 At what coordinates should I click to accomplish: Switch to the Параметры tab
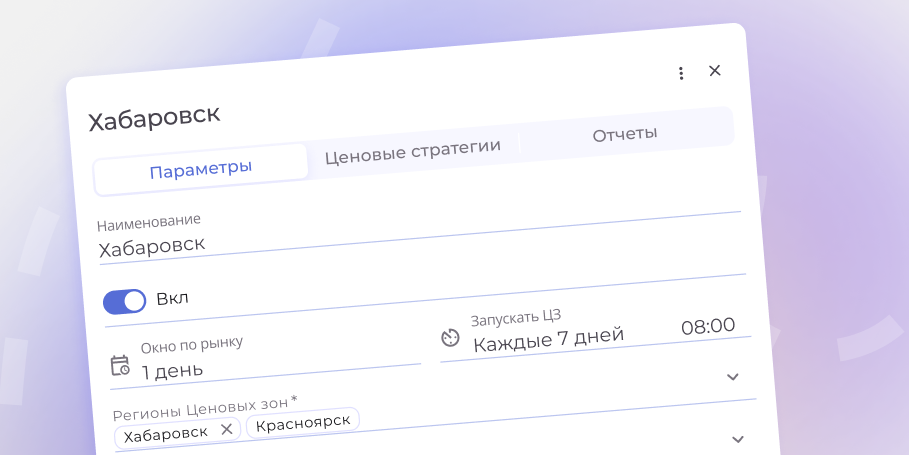tap(201, 169)
